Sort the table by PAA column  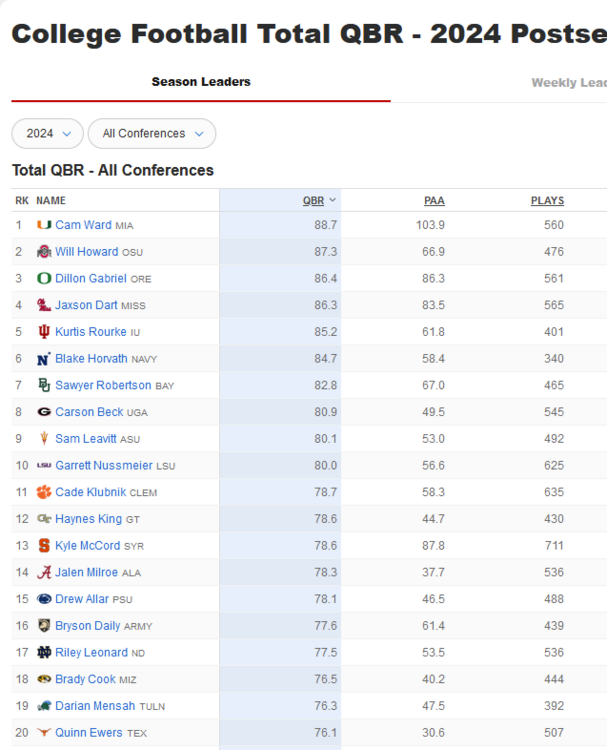434,201
